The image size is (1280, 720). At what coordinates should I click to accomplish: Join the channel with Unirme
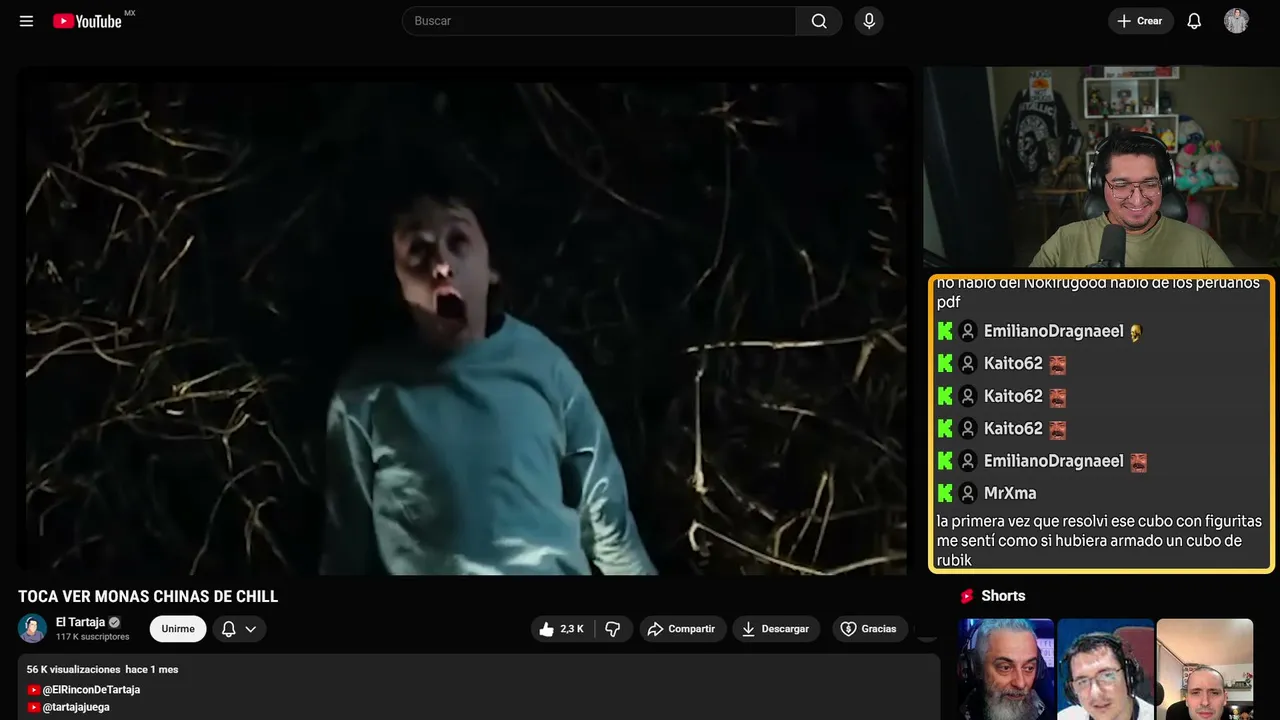(178, 629)
